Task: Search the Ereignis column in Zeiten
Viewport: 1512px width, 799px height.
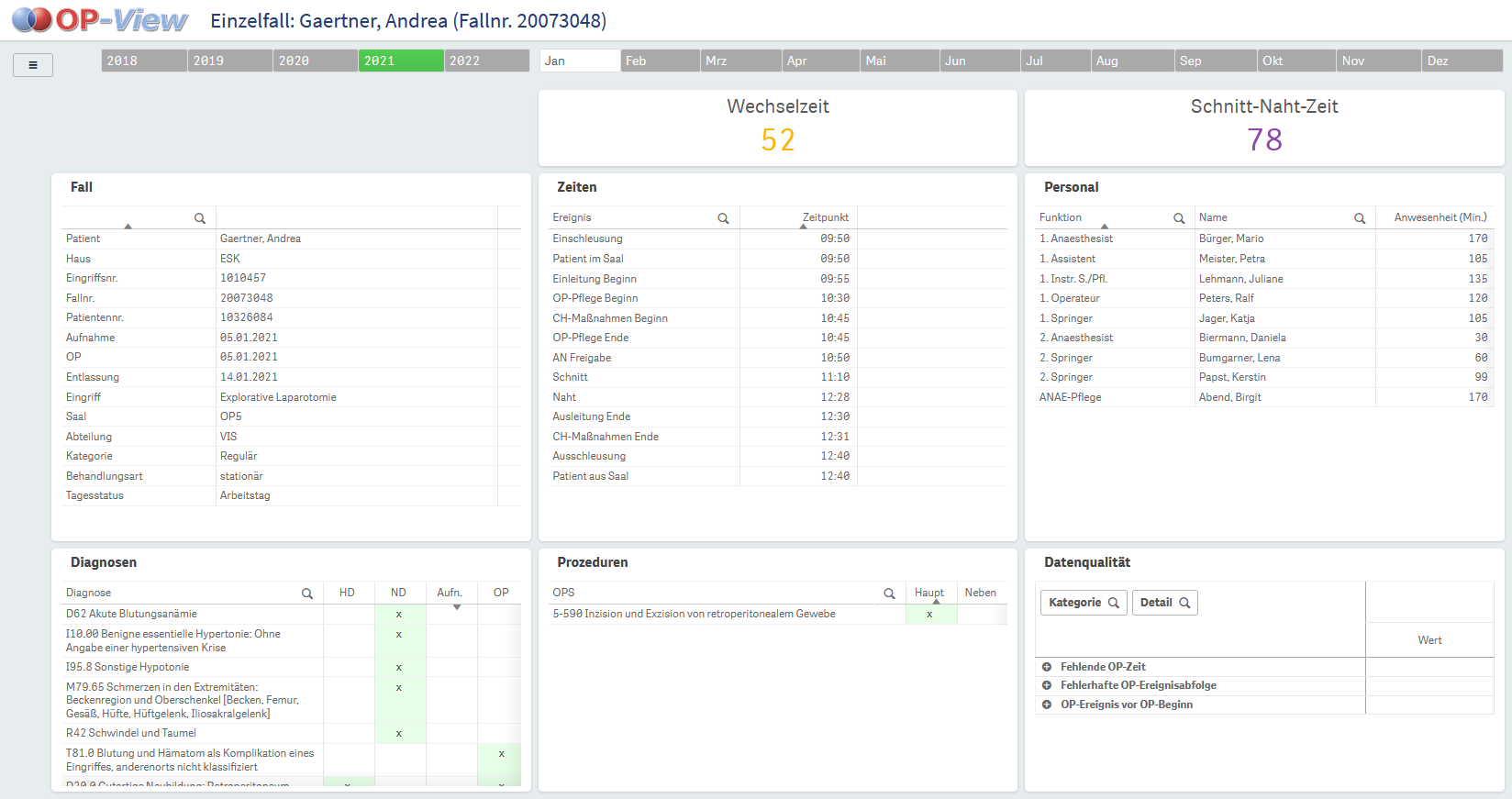Action: coord(723,218)
